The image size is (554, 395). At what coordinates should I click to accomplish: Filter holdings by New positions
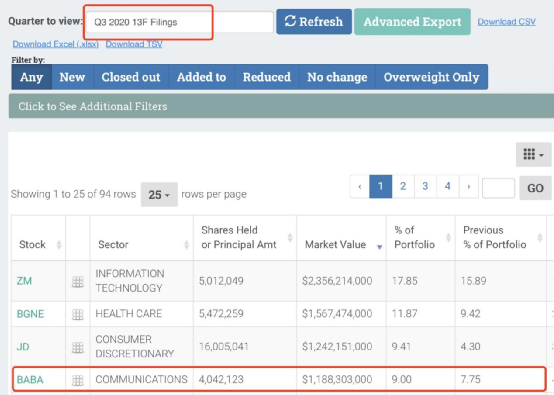click(x=72, y=77)
